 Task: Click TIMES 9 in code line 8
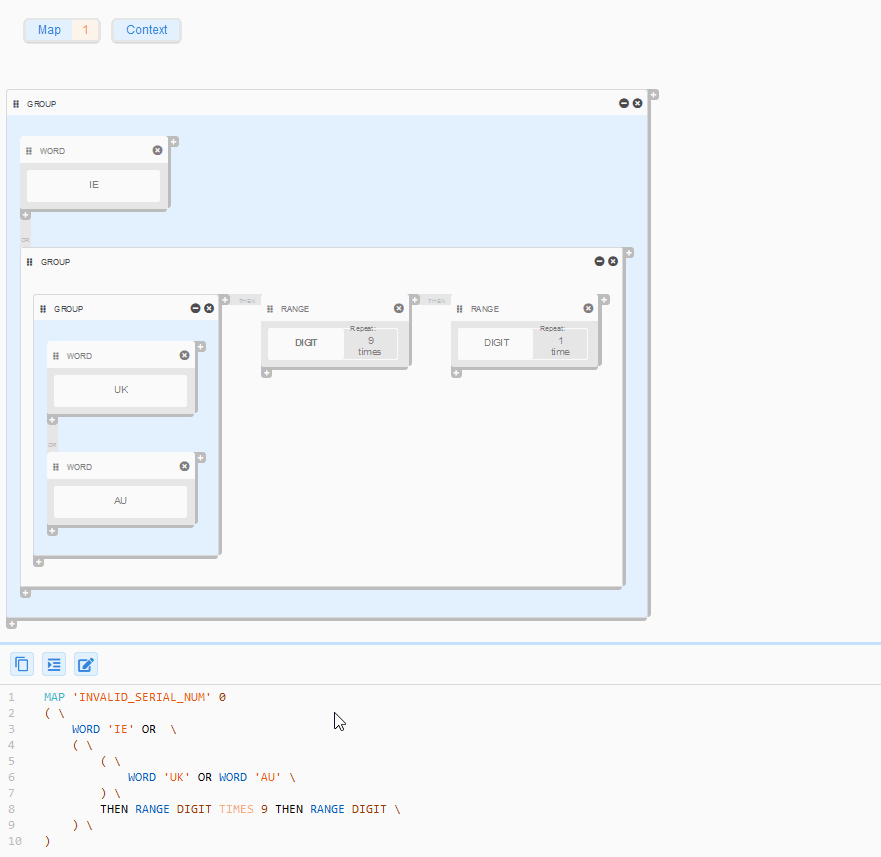(243, 809)
